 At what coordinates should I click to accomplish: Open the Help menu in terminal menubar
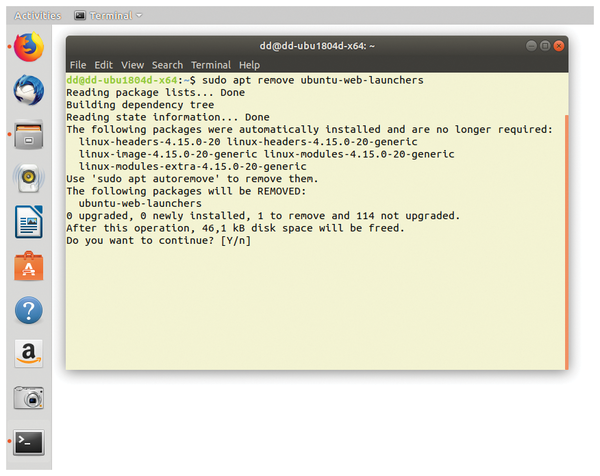click(249, 65)
